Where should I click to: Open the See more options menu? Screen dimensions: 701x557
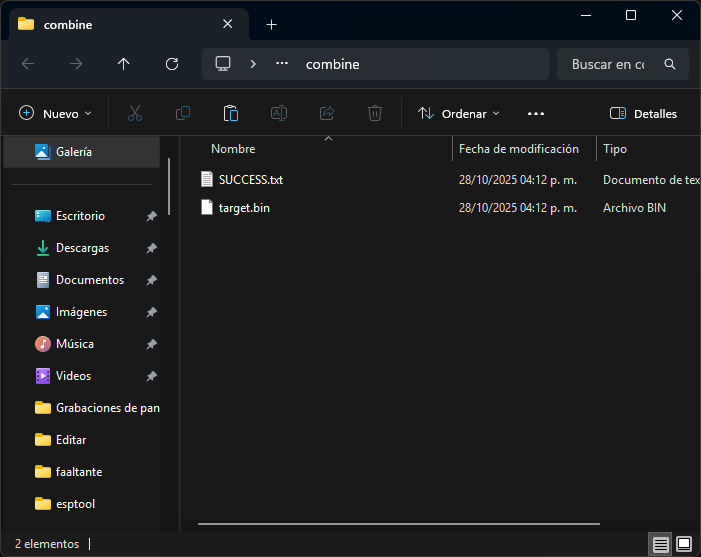(x=536, y=114)
